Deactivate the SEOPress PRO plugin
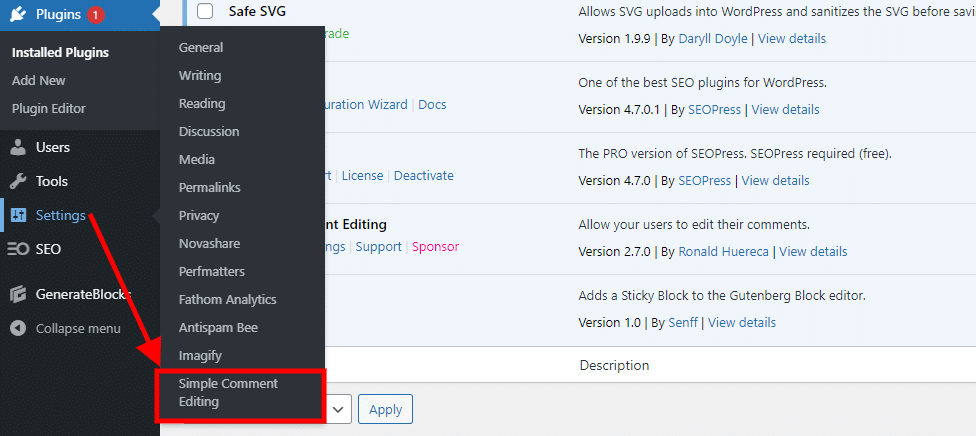This screenshot has width=976, height=436. [423, 176]
